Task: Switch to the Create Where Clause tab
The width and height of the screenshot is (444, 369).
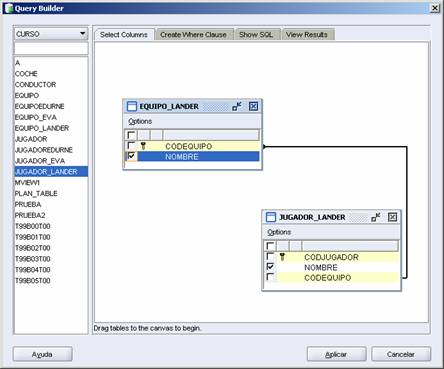Action: click(193, 35)
